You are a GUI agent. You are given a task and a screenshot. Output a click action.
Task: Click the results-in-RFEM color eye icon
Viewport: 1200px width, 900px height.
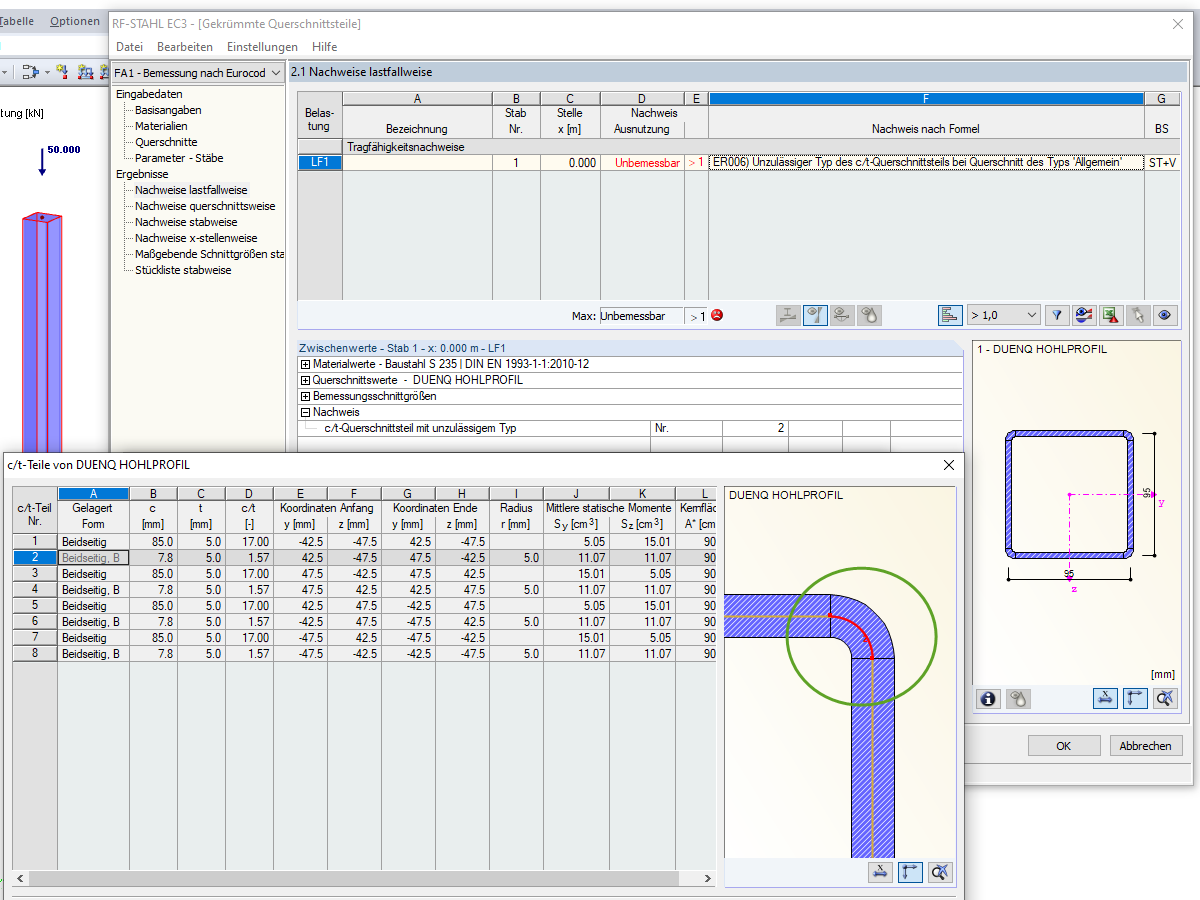tap(1084, 315)
